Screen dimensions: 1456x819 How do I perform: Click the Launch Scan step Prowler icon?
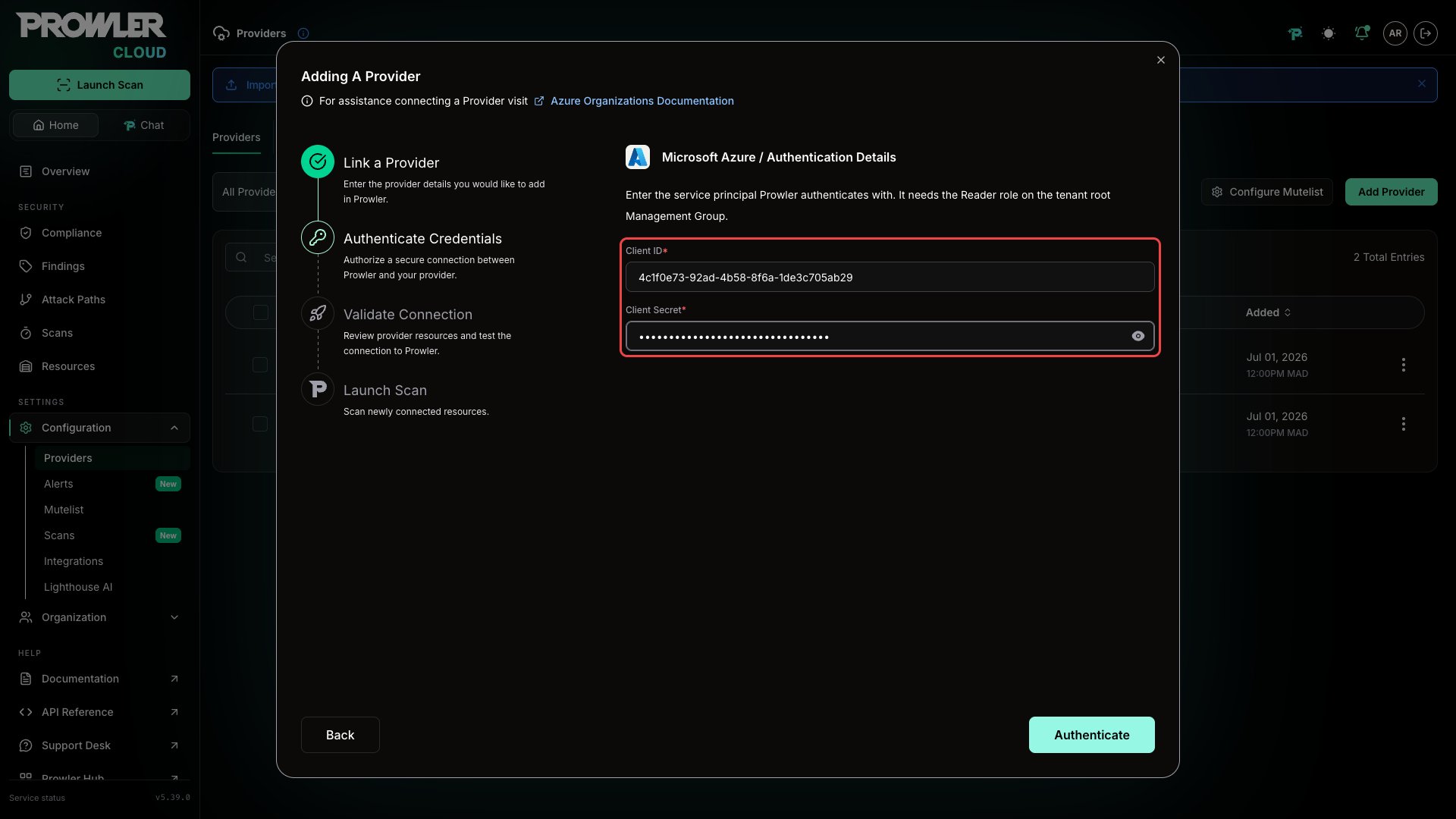click(x=318, y=389)
